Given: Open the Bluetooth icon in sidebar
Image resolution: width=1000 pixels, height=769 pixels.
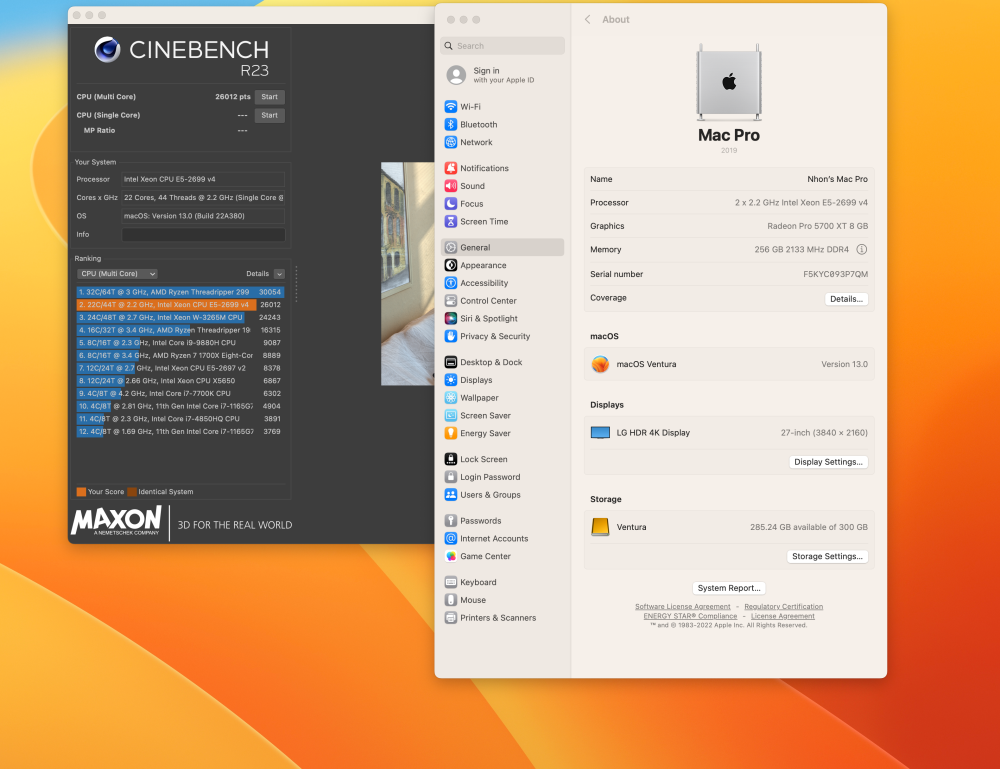Looking at the screenshot, I should 450,124.
